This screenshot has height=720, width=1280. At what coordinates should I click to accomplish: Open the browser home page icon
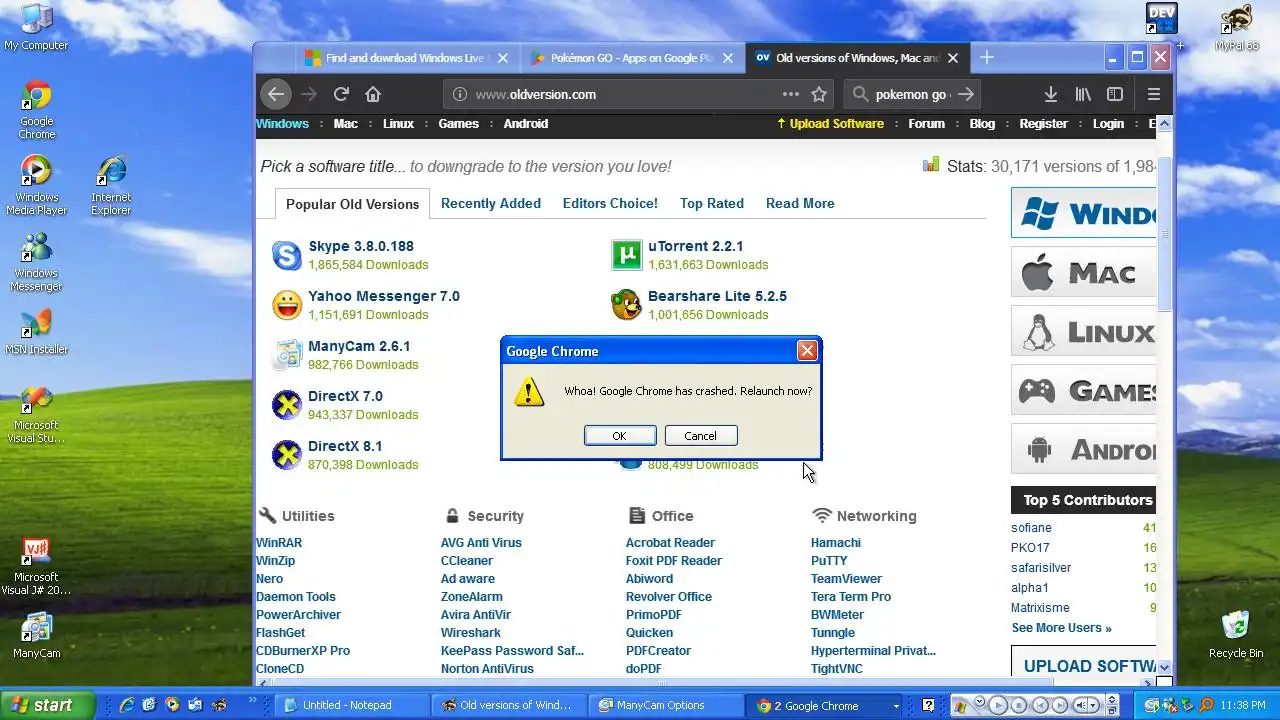tap(373, 94)
